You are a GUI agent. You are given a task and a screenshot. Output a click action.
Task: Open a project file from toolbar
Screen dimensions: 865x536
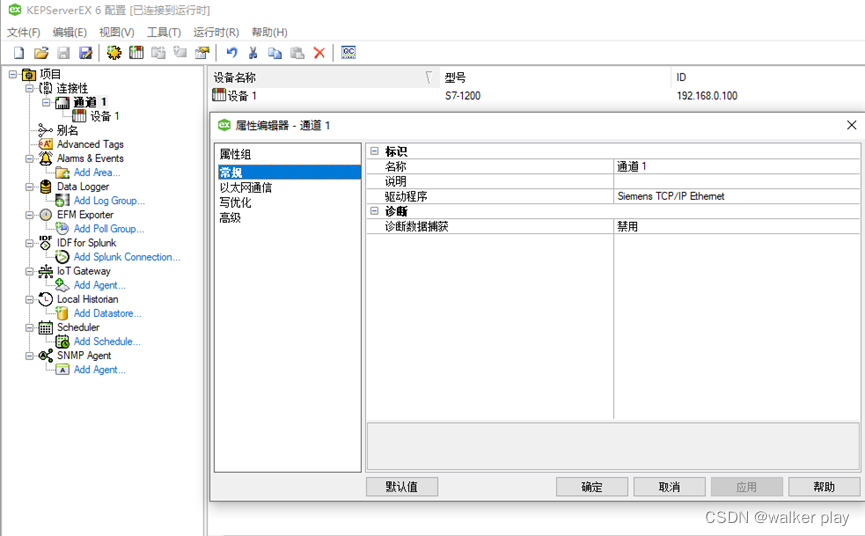coord(41,53)
